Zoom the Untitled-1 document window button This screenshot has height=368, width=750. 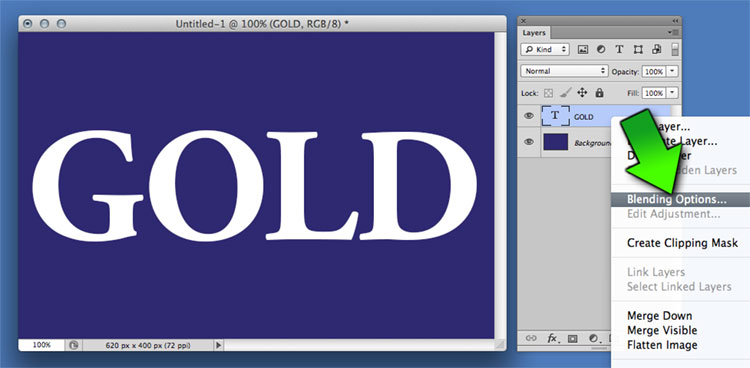click(x=61, y=23)
